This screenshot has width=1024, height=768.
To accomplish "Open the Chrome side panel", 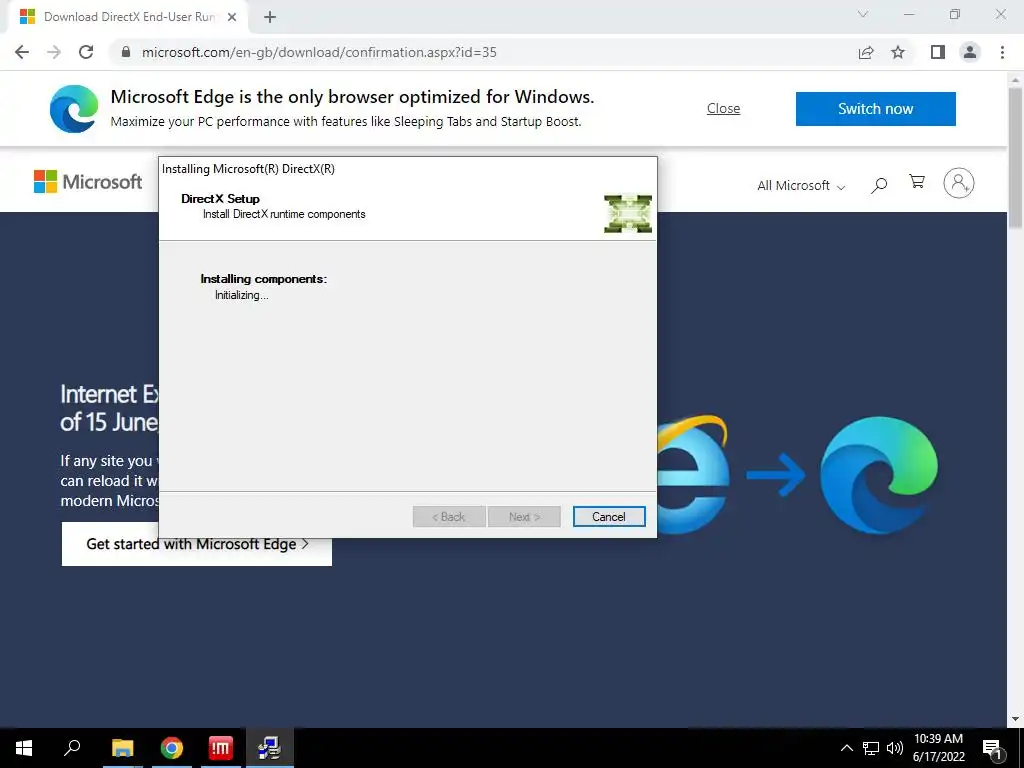I will 938,52.
